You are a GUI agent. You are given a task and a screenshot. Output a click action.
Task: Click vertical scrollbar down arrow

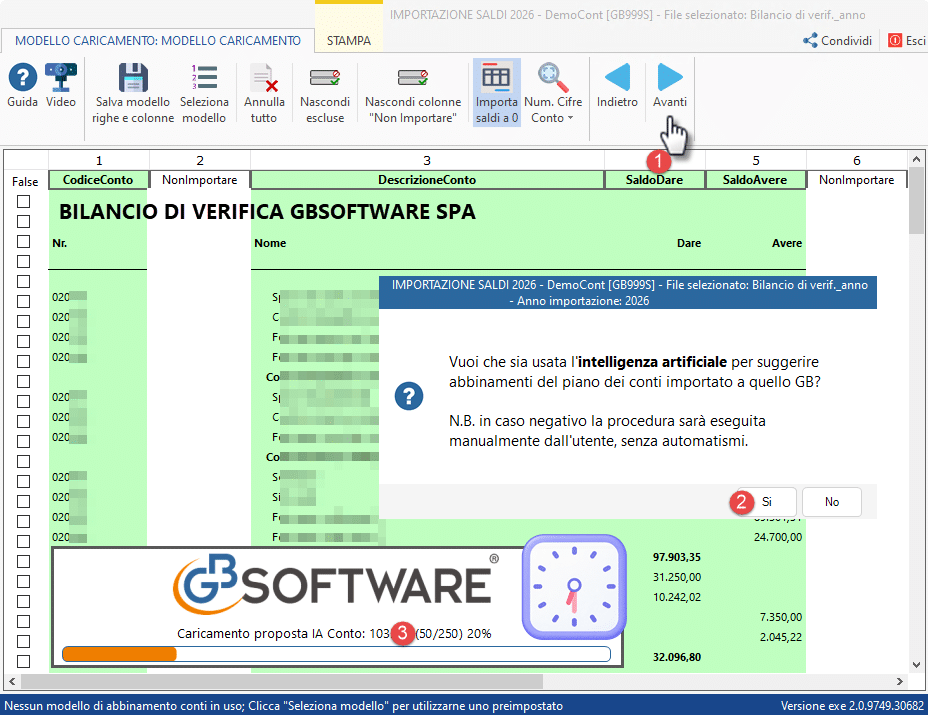tap(916, 665)
